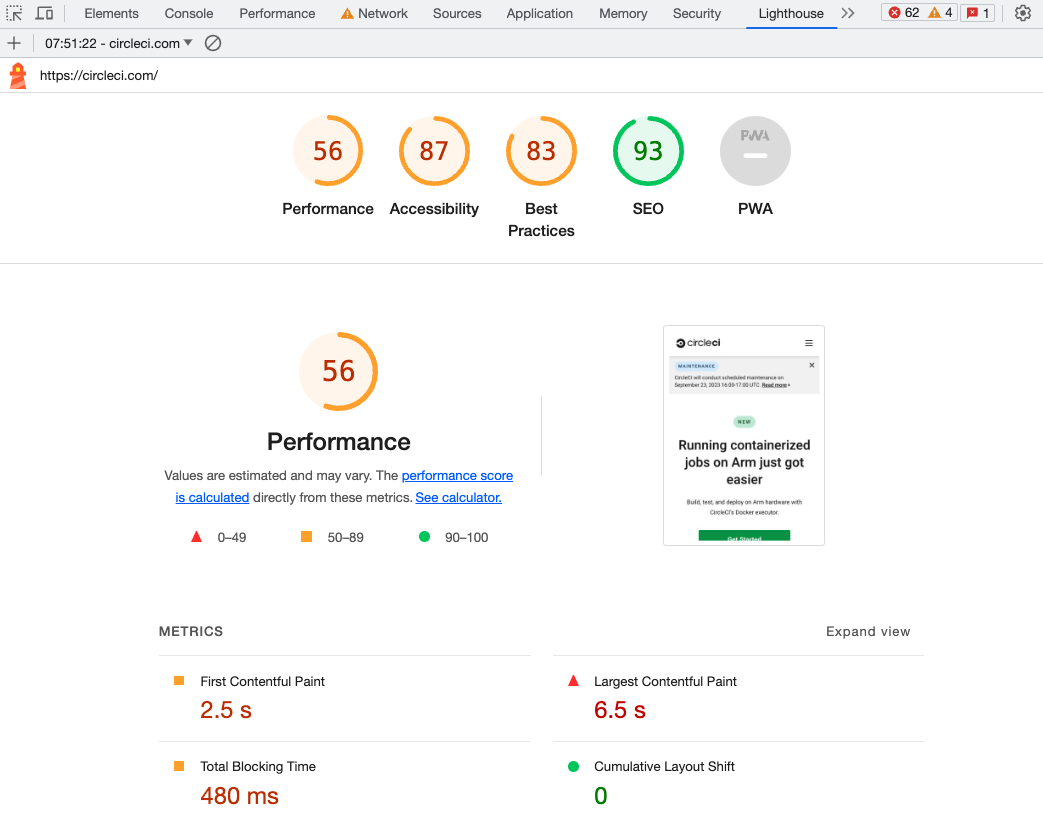1043x823 pixels.
Task: View the 4 console warnings badge
Action: click(x=941, y=13)
